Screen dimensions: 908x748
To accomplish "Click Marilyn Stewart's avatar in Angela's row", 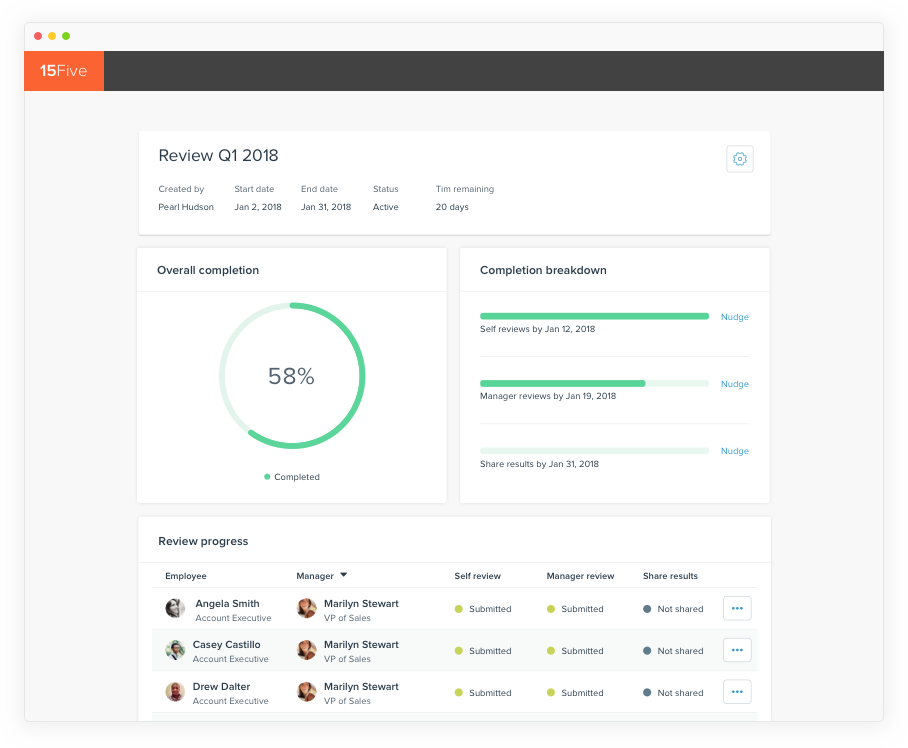I will coord(307,608).
